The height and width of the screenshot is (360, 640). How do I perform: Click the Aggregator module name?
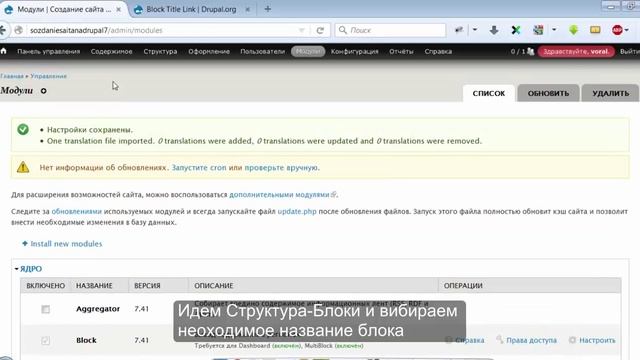98,309
